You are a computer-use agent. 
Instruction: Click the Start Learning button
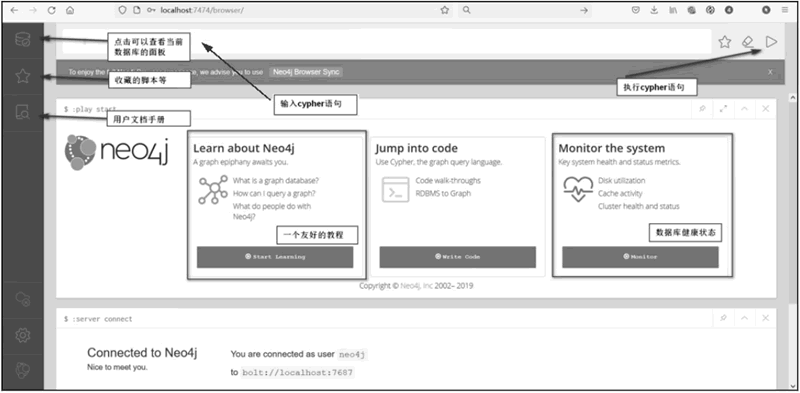tap(275, 257)
